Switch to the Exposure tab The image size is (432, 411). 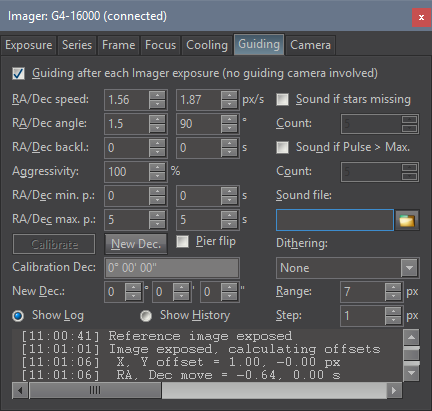coord(29,45)
